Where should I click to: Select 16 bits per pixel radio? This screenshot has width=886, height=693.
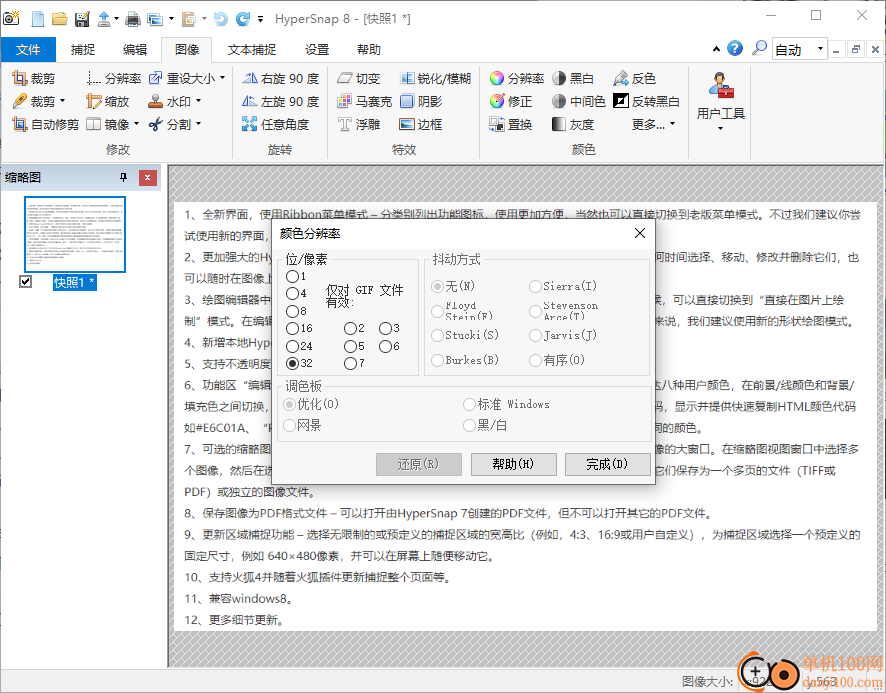tap(293, 328)
